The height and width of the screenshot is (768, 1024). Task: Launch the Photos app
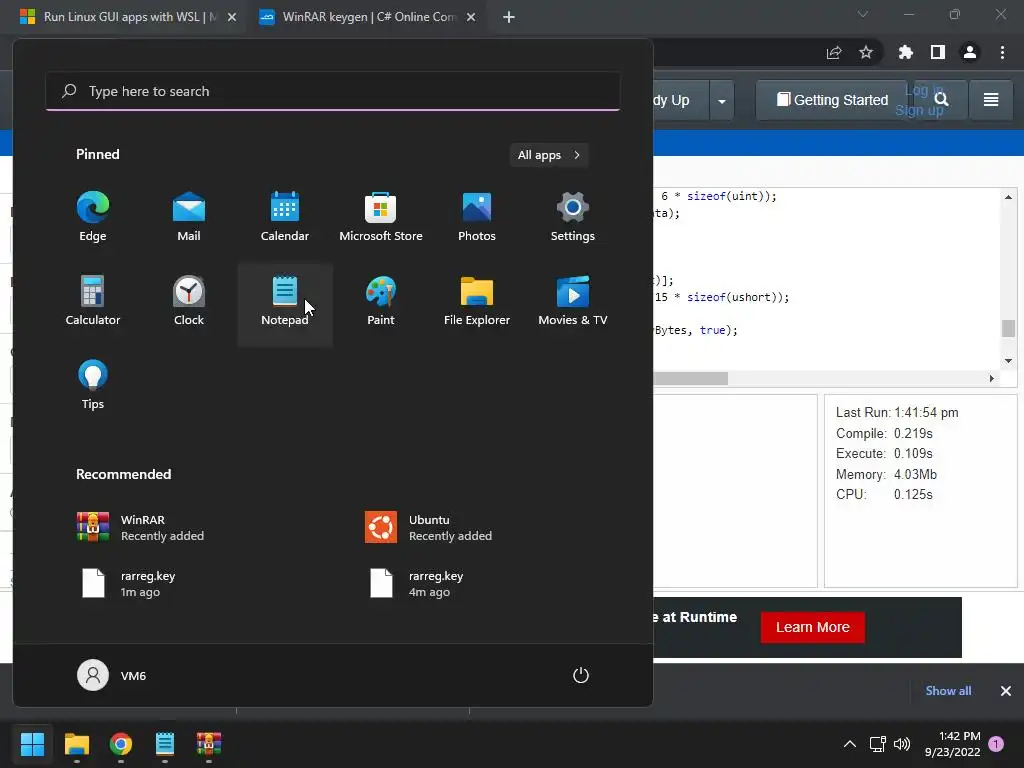(477, 217)
